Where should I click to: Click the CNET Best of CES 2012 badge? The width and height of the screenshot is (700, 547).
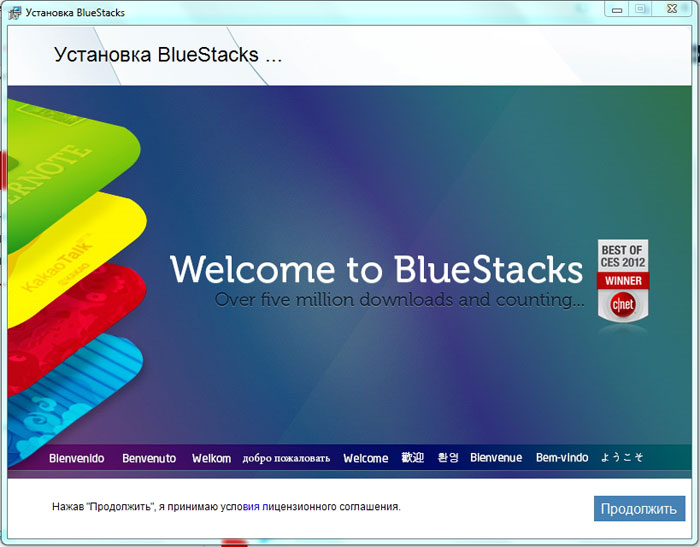click(622, 283)
